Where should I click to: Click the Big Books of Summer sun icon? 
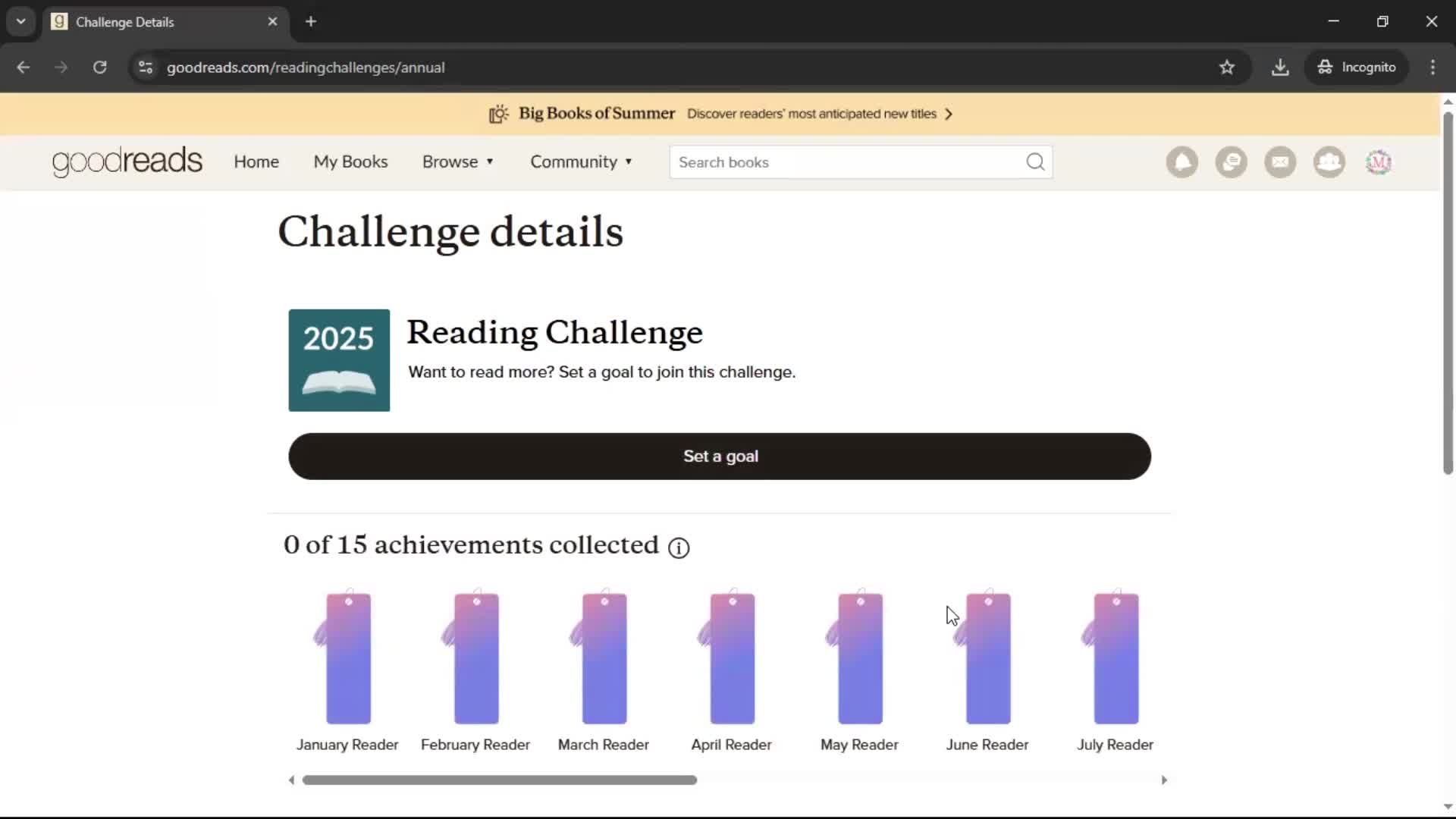click(x=498, y=114)
